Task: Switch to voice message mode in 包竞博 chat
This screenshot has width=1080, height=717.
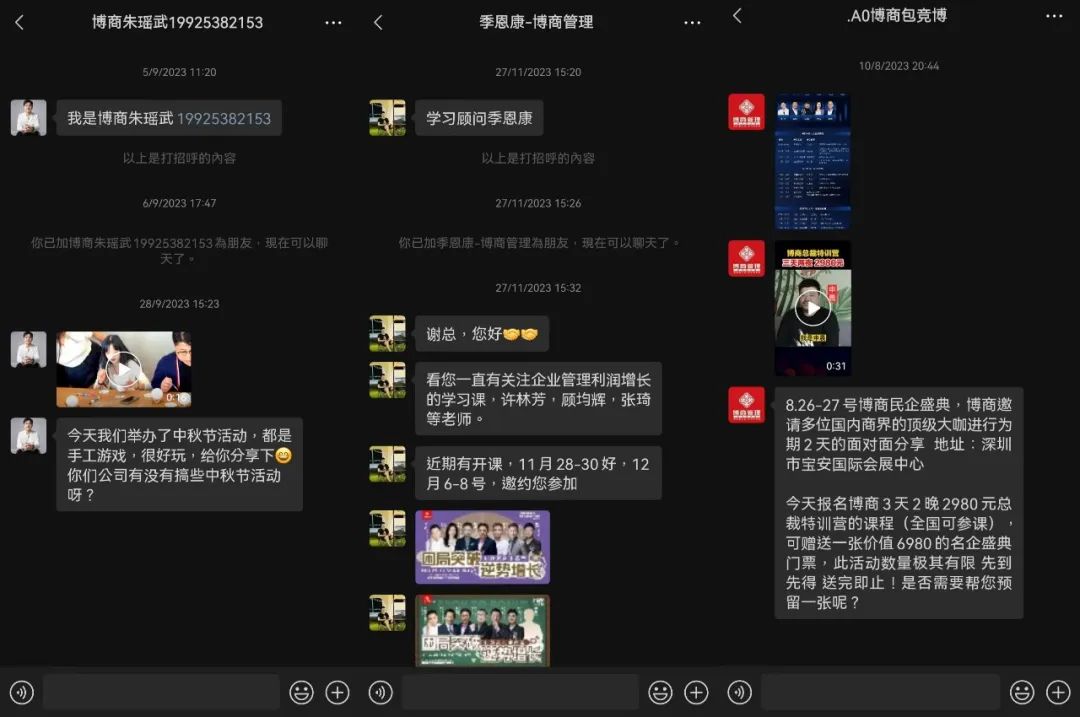Action: coord(741,692)
